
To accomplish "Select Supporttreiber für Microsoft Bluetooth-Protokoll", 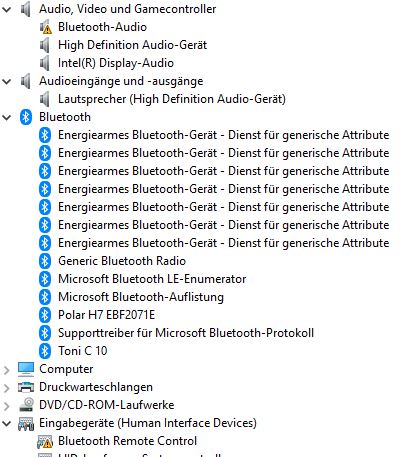I will click(186, 333).
